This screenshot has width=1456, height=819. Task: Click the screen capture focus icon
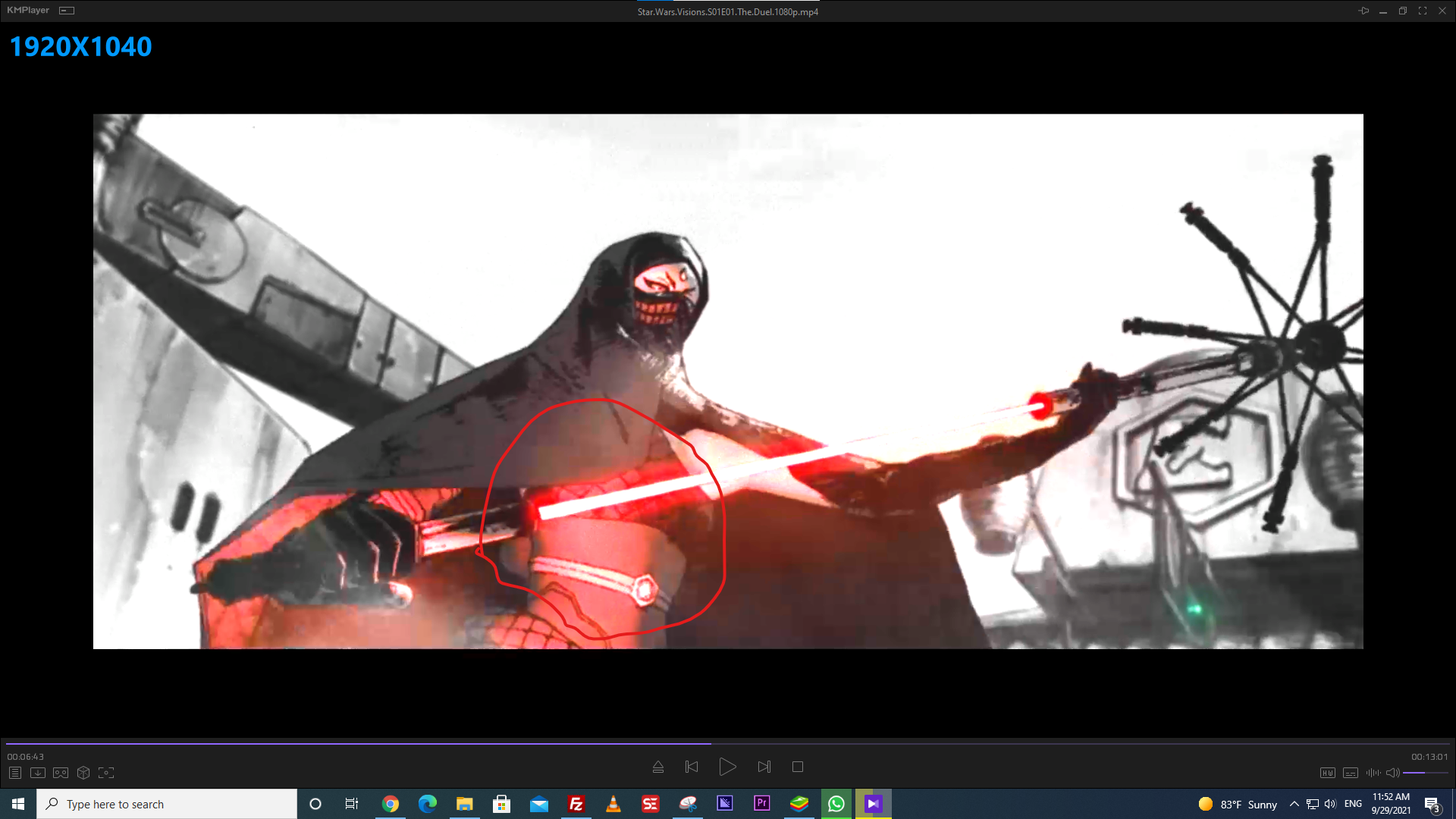[106, 773]
